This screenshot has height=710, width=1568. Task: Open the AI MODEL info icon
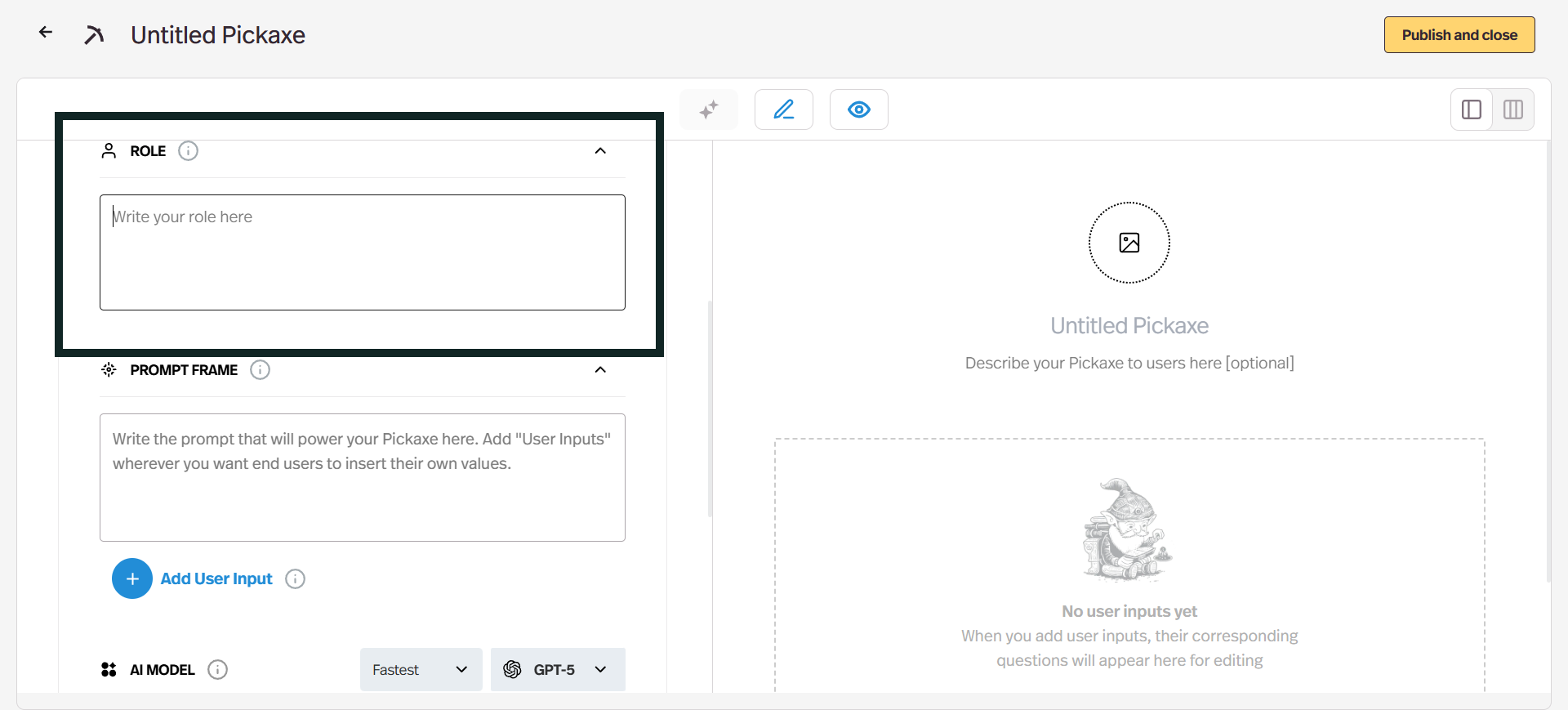tap(217, 670)
